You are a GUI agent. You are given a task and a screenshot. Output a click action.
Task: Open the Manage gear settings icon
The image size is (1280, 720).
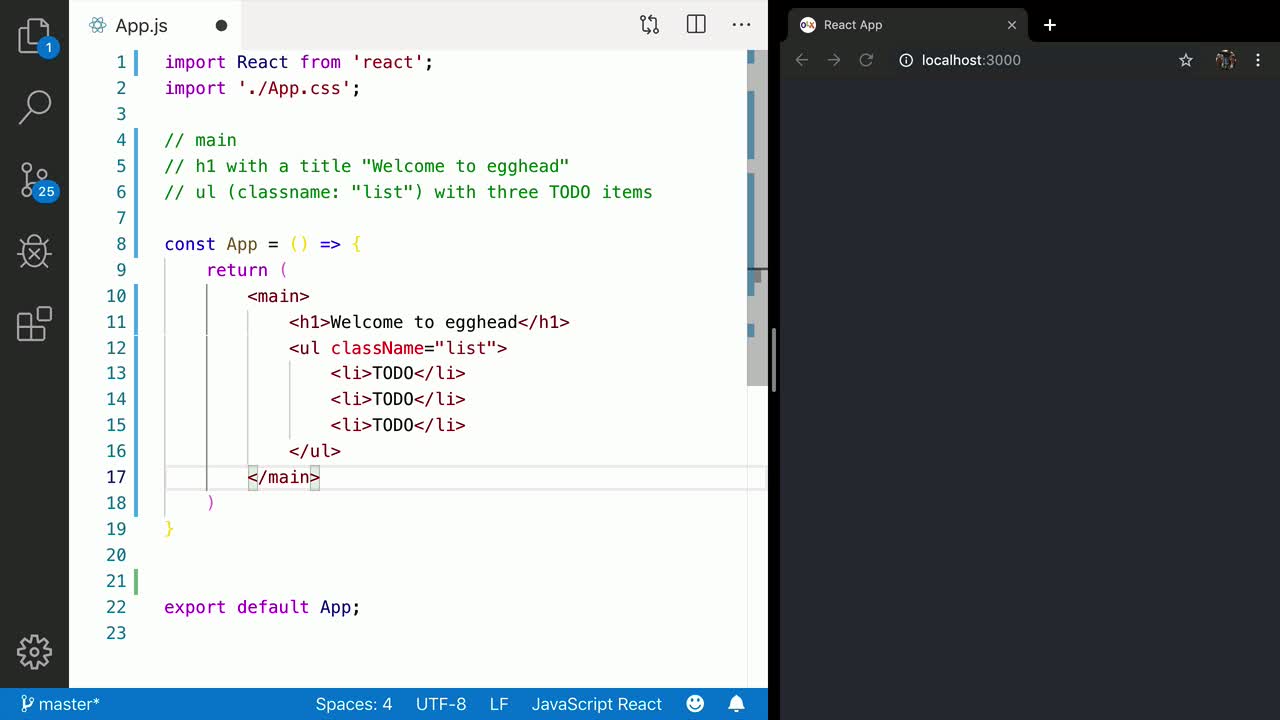pyautogui.click(x=34, y=652)
